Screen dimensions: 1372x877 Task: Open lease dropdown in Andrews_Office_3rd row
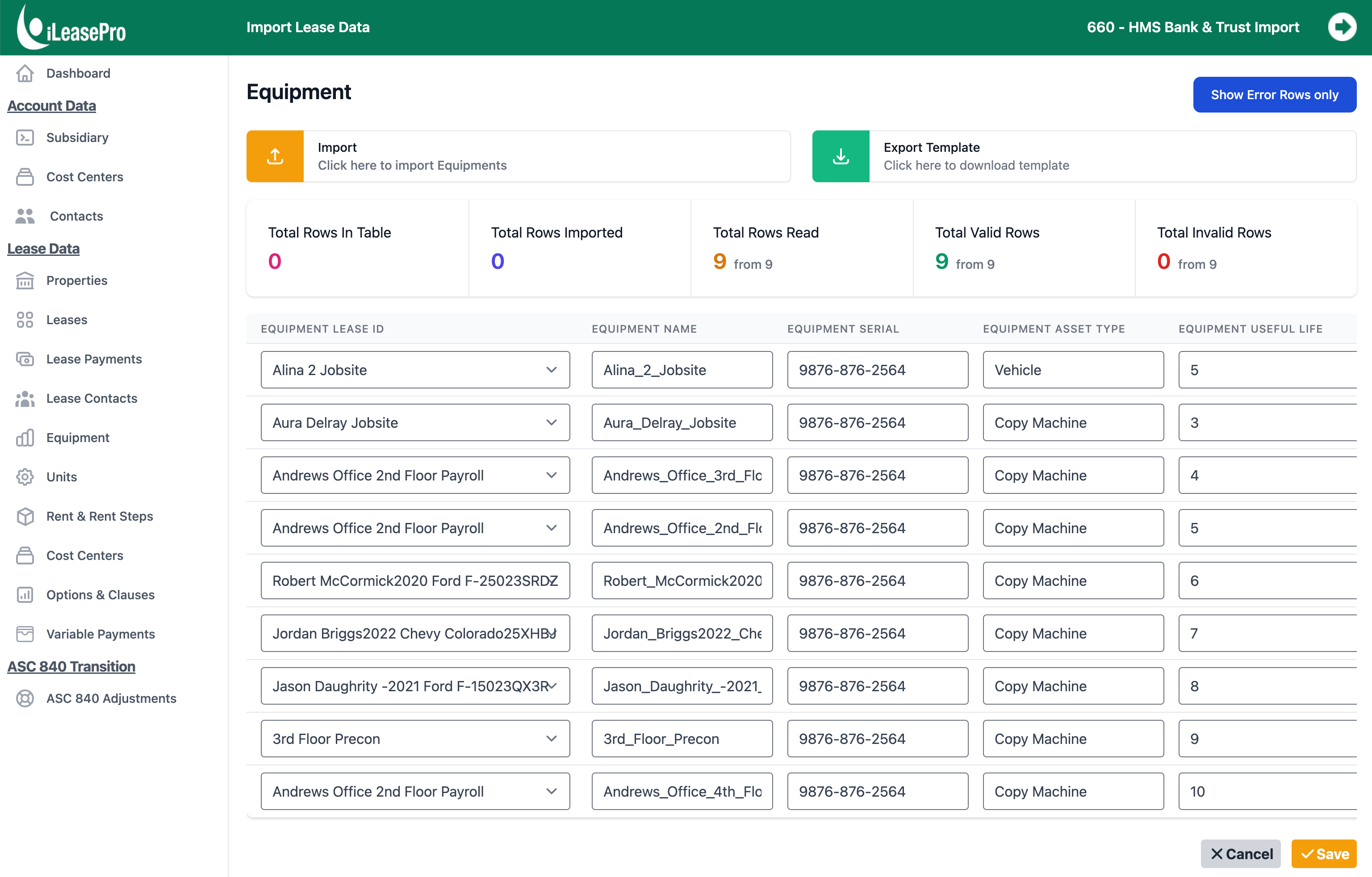point(415,475)
